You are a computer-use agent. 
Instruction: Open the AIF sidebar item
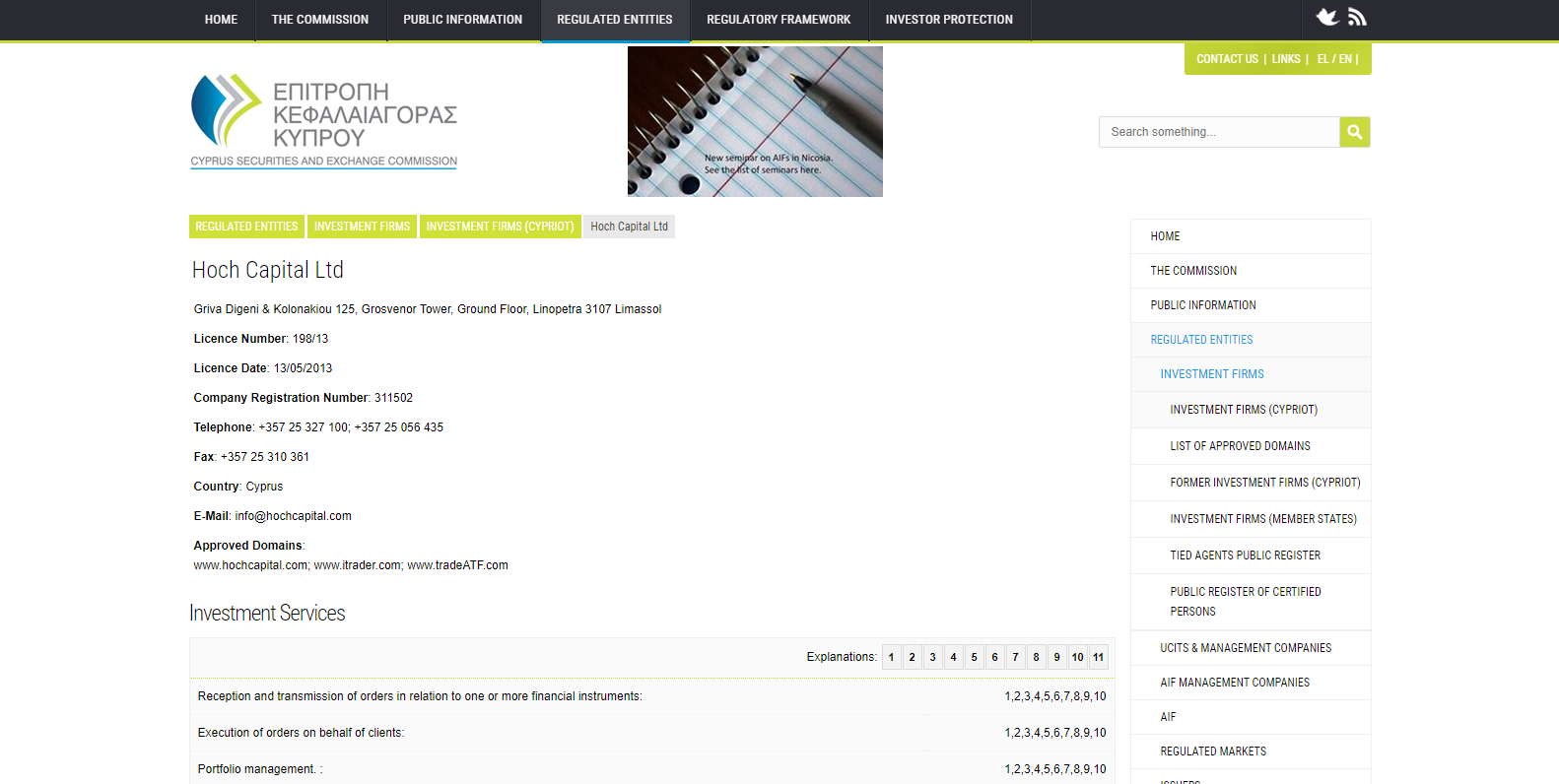(1251, 717)
